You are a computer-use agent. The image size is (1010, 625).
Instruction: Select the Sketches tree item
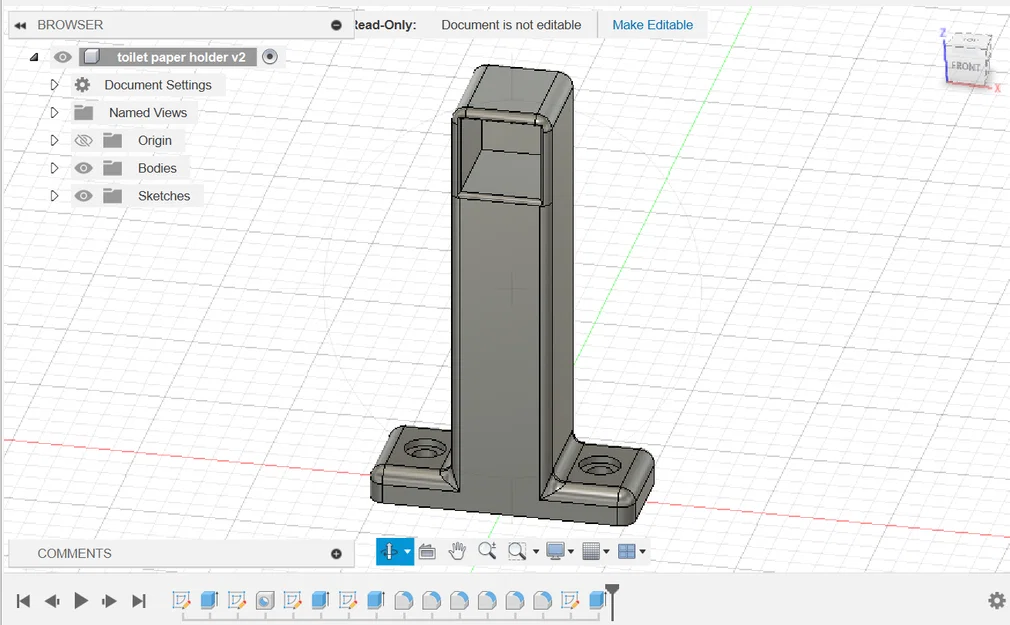(x=164, y=196)
